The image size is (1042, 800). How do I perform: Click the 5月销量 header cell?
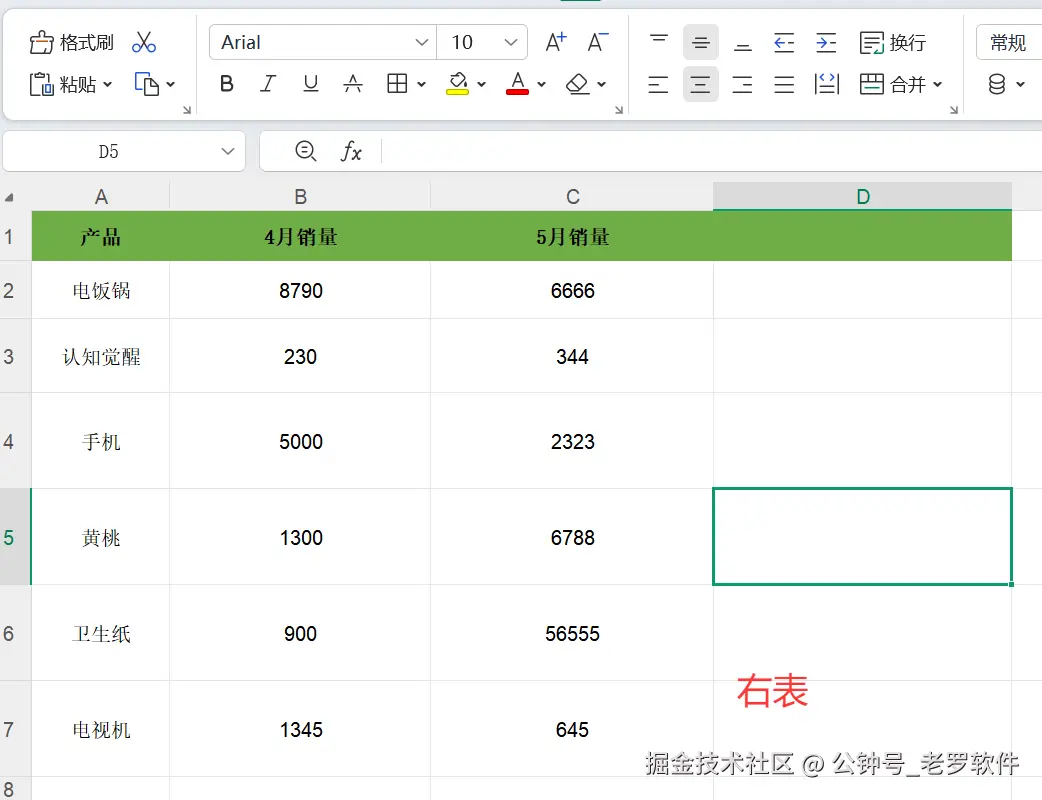(x=572, y=237)
